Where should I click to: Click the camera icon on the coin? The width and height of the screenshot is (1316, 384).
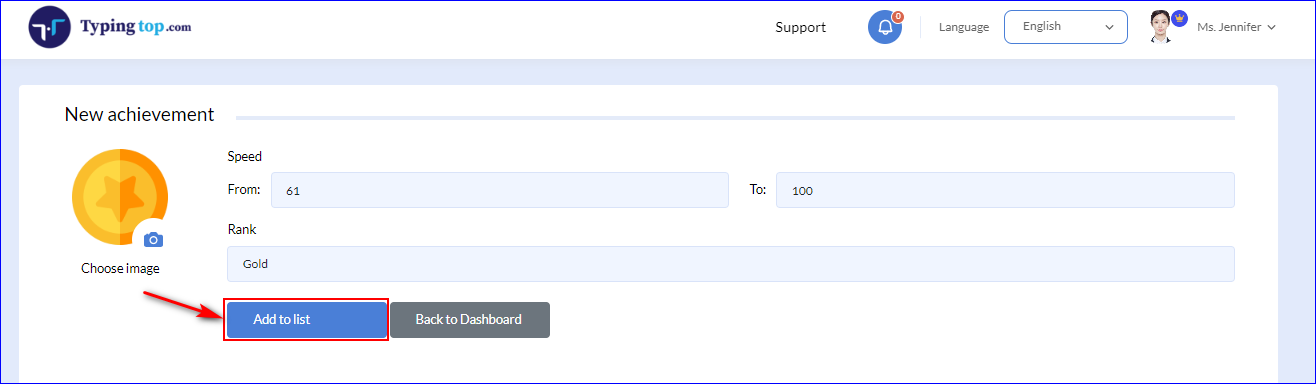click(x=153, y=239)
